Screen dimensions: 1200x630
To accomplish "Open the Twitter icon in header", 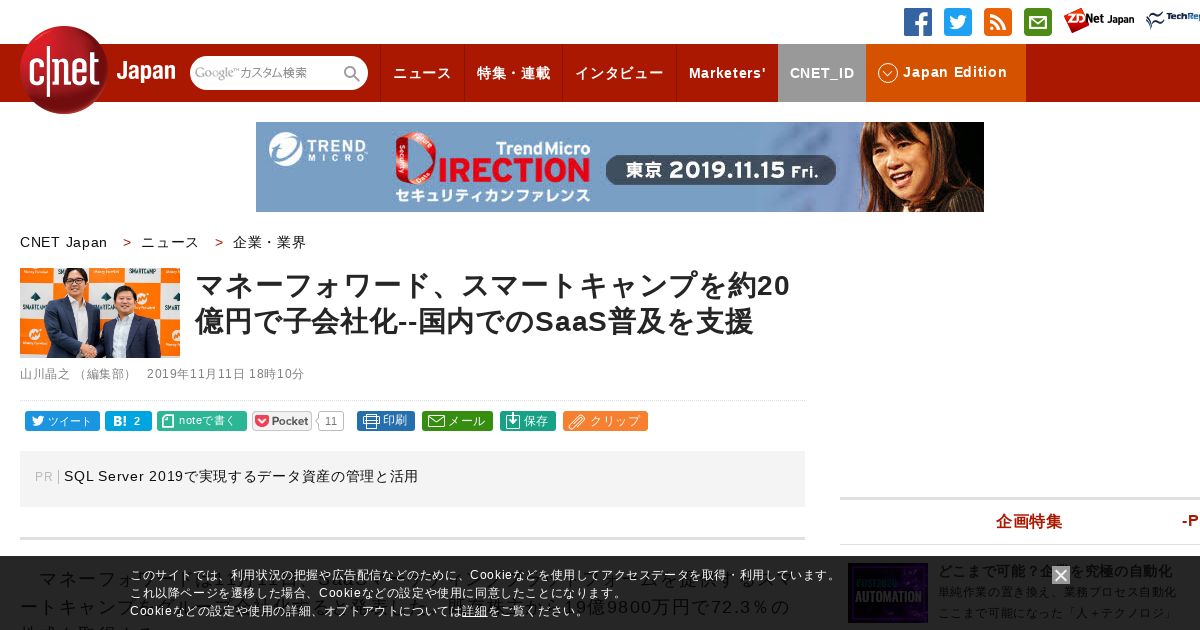I will click(958, 22).
